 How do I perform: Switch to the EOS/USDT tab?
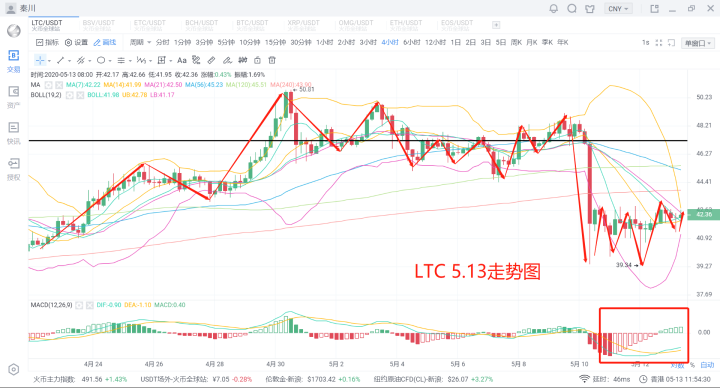457,25
